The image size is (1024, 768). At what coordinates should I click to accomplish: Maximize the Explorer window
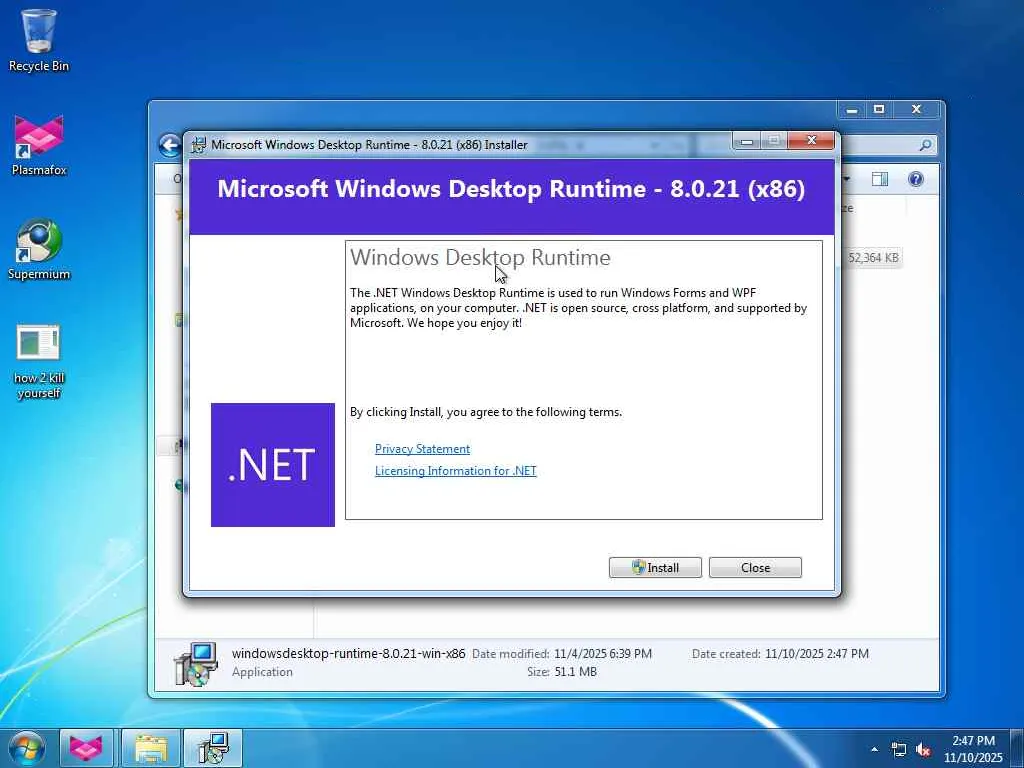[879, 110]
